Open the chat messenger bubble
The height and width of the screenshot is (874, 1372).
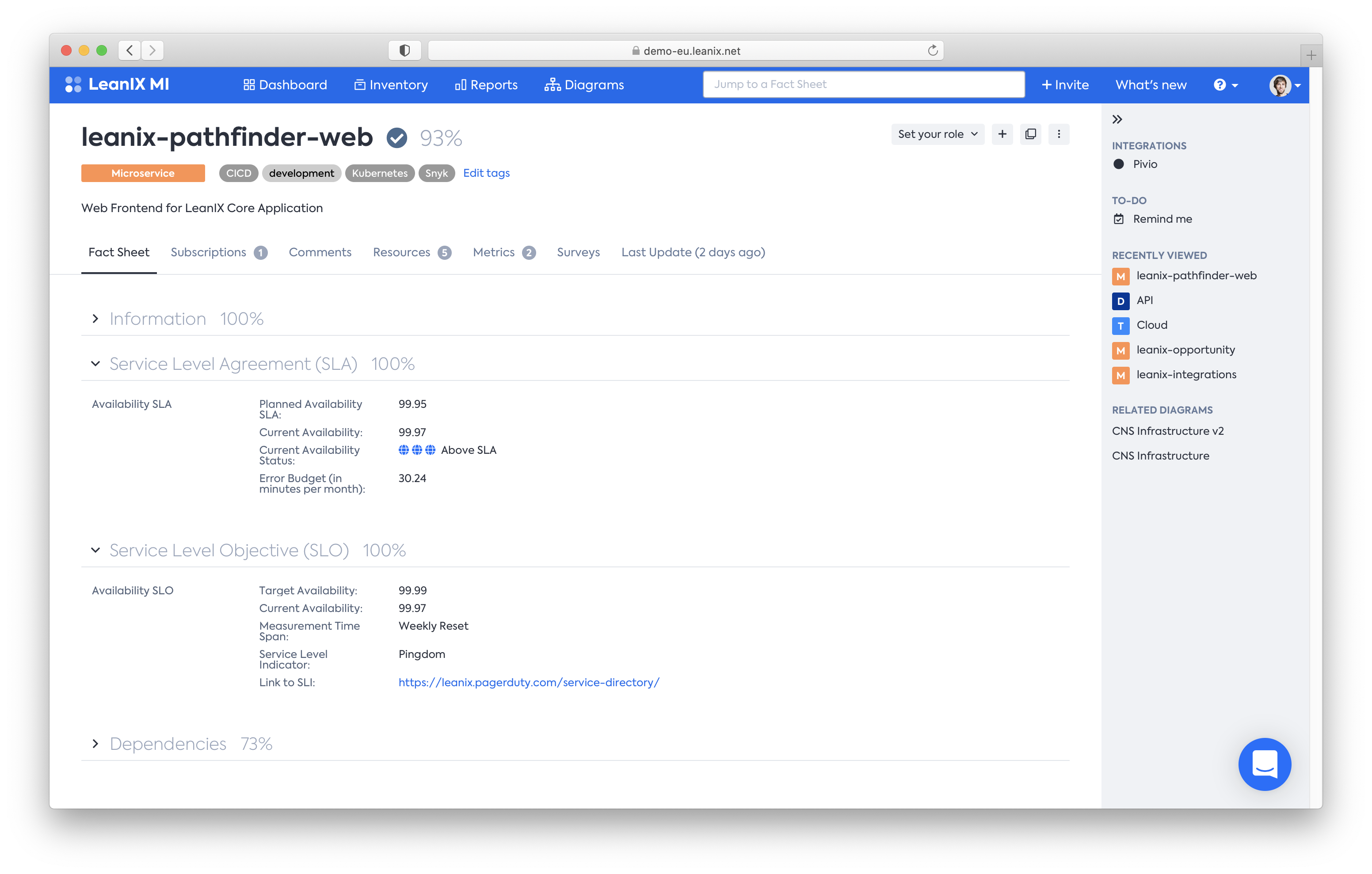pyautogui.click(x=1264, y=764)
